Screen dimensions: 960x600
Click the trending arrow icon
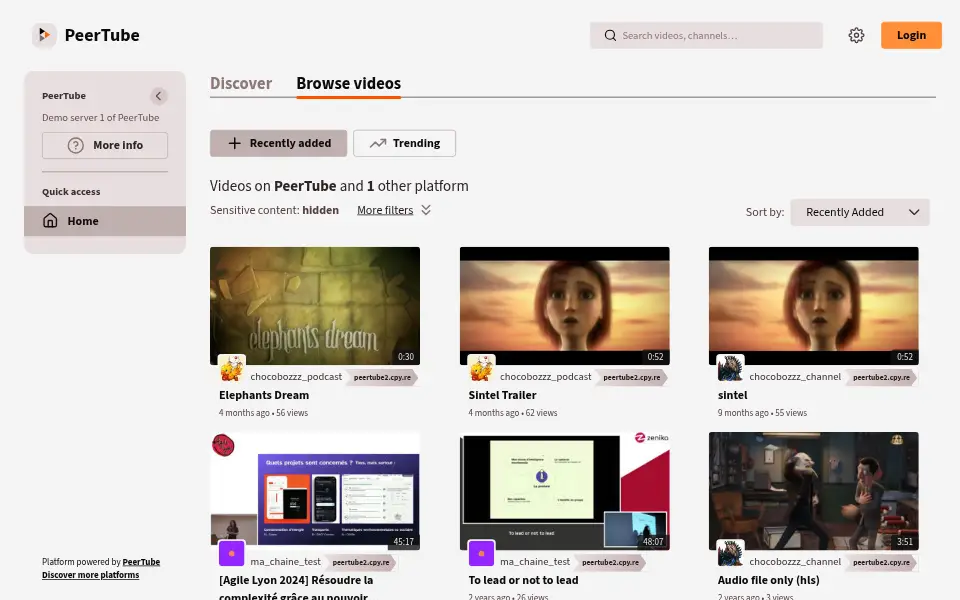(x=378, y=143)
